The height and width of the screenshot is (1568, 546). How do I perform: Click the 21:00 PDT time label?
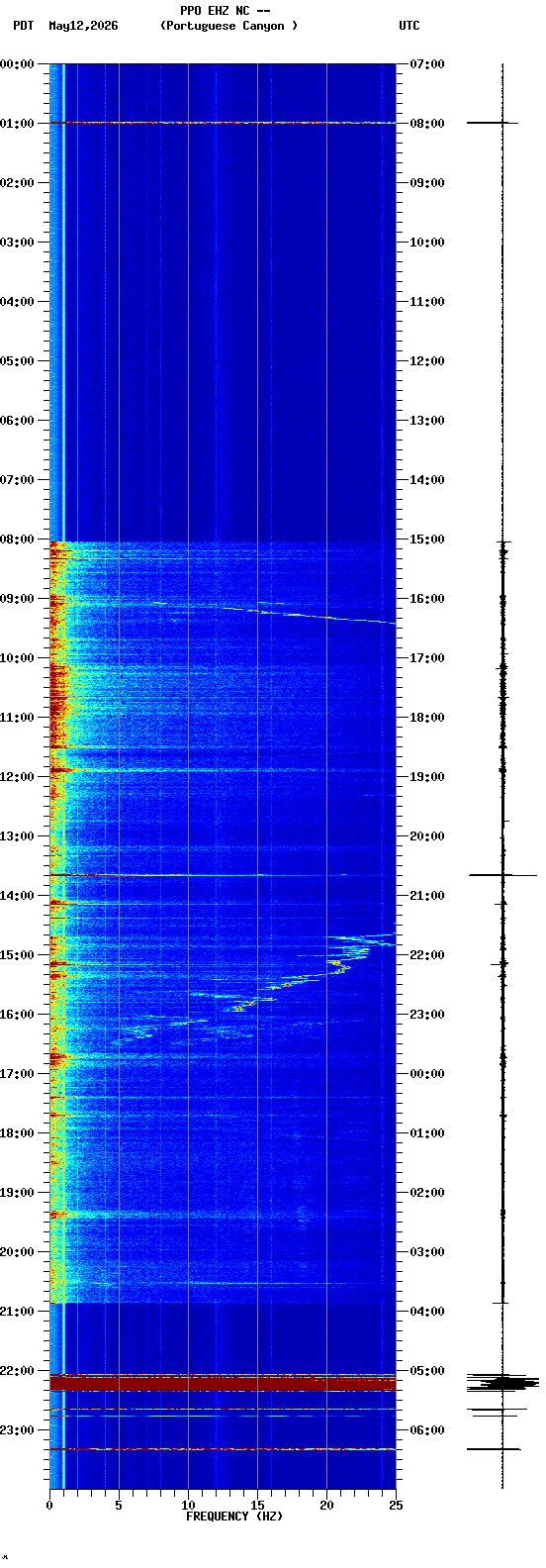(x=18, y=1312)
